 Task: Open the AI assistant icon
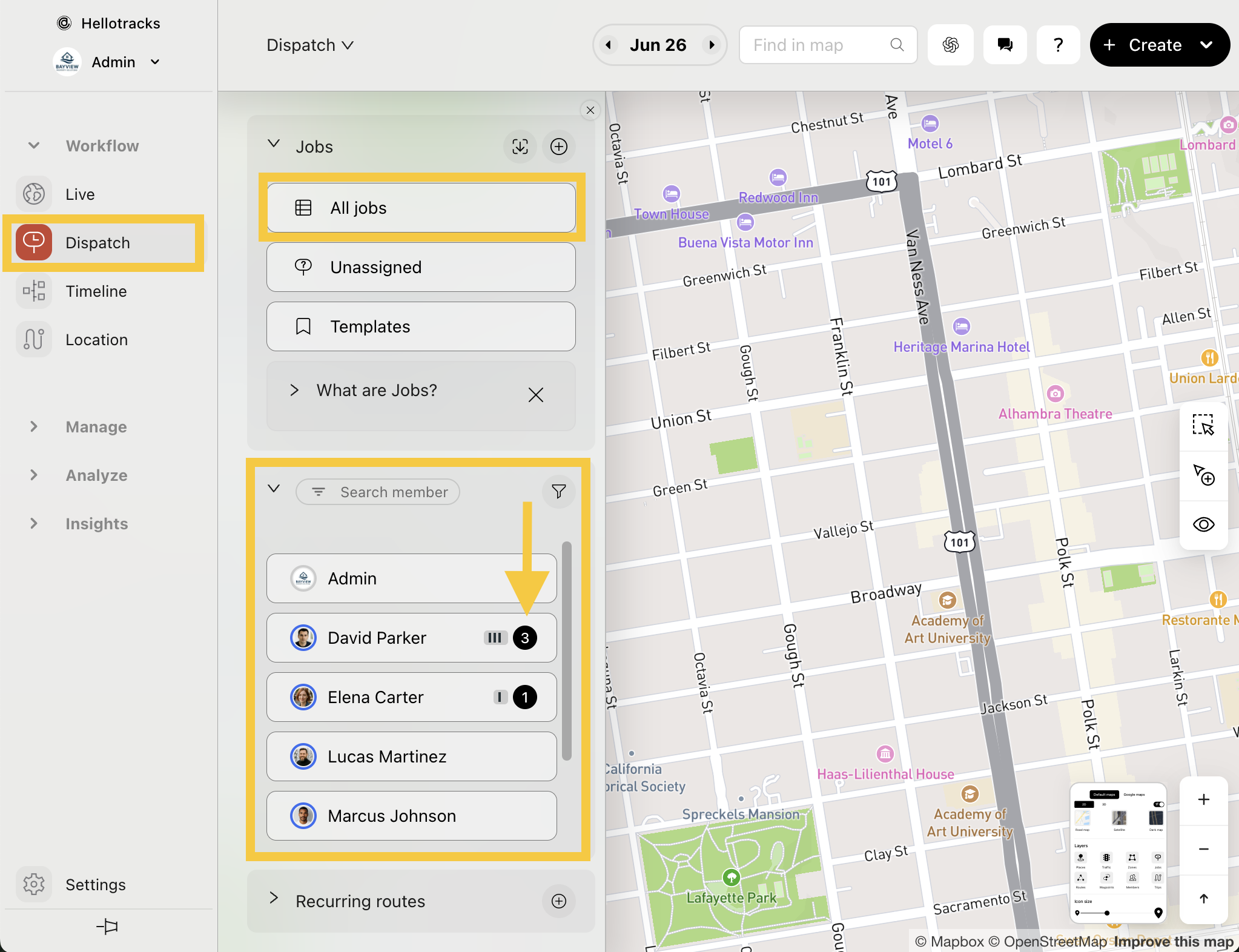pyautogui.click(x=950, y=45)
